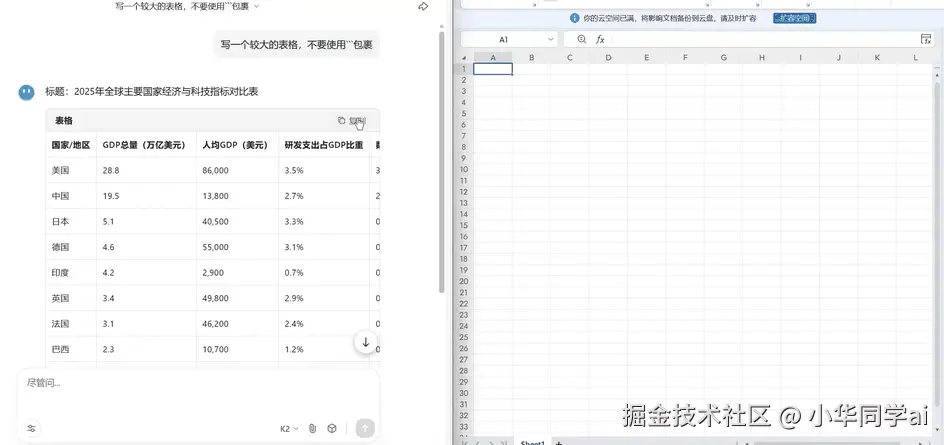
Task: Click the value 28.8 in the table
Action: click(x=111, y=170)
